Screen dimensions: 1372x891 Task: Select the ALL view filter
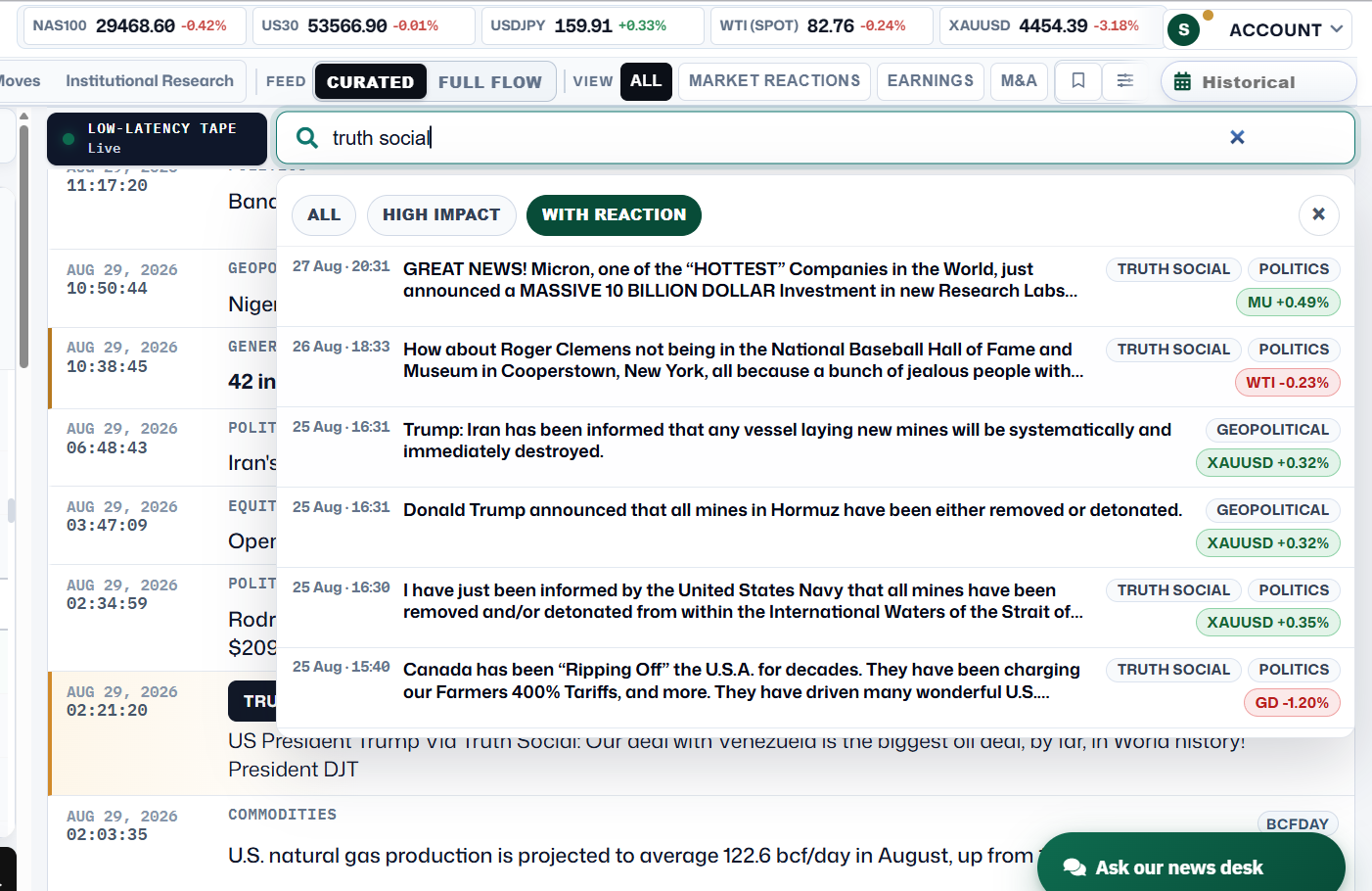[x=646, y=81]
